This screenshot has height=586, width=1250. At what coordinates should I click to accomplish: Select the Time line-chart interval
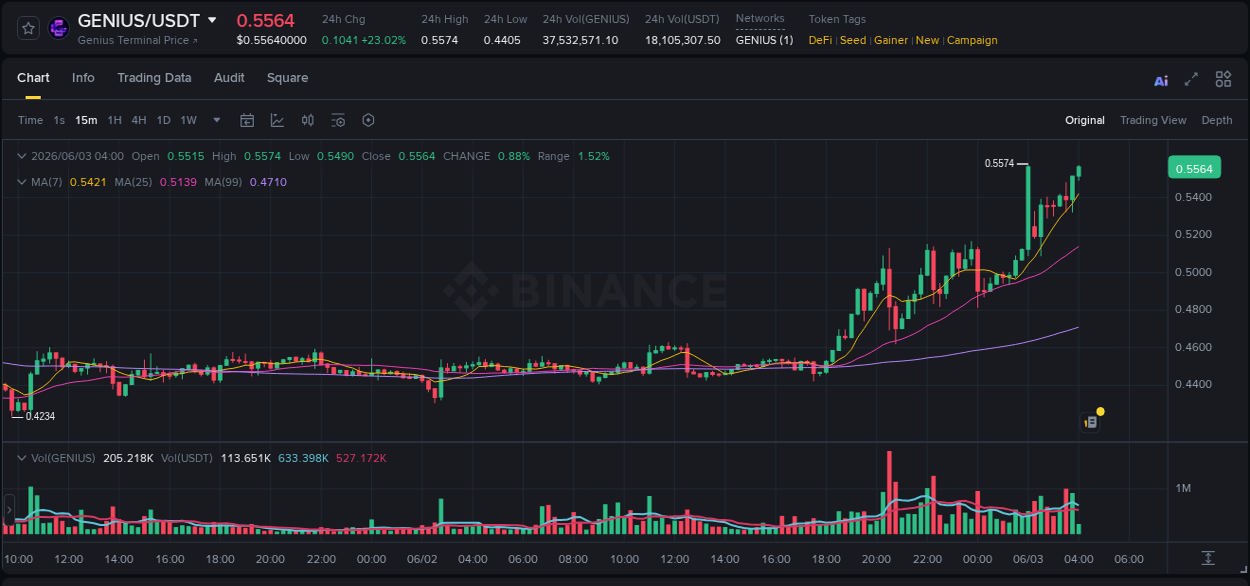pos(30,120)
